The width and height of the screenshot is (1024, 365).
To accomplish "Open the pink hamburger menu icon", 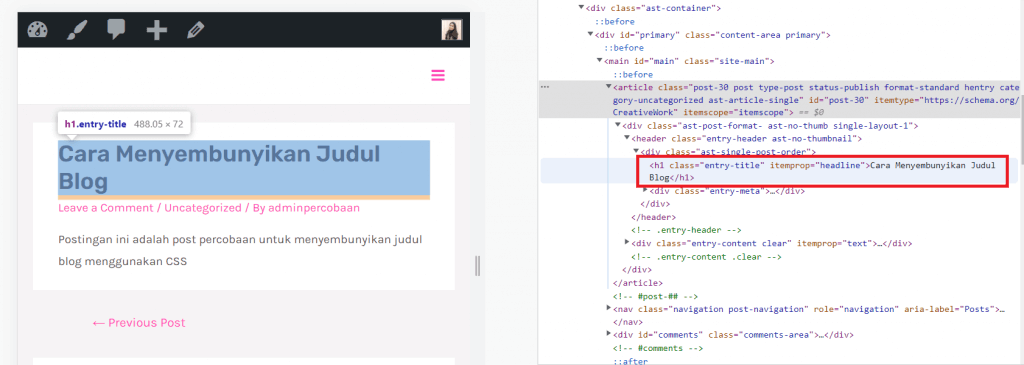I will pyautogui.click(x=438, y=76).
